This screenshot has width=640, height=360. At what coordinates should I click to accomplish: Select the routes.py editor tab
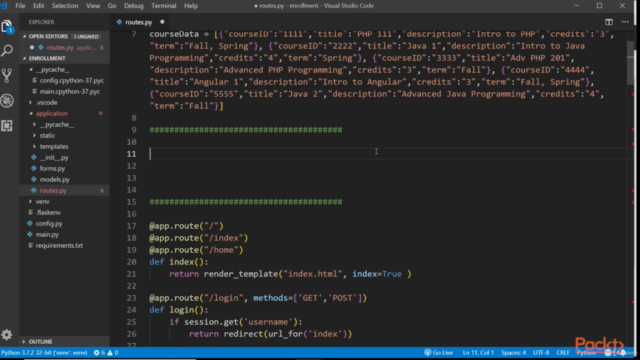pos(140,22)
